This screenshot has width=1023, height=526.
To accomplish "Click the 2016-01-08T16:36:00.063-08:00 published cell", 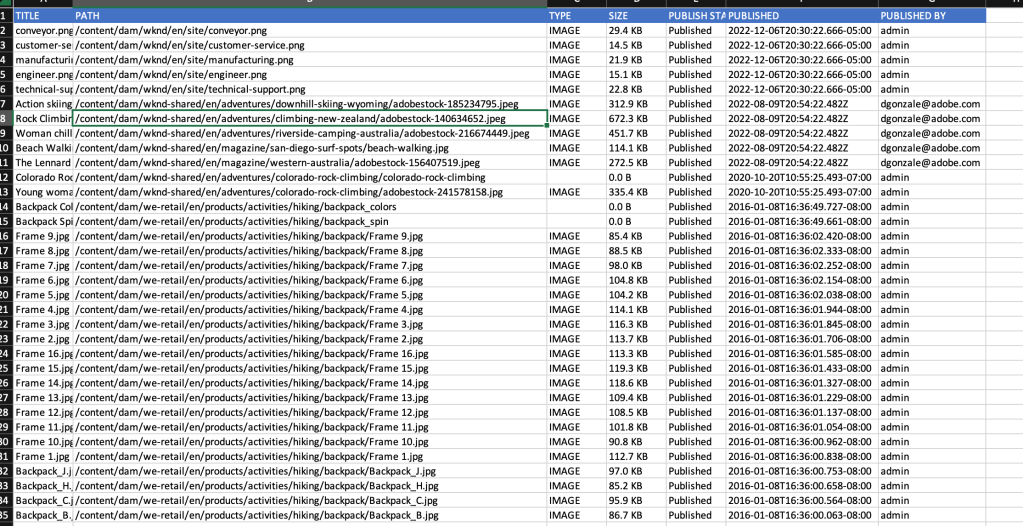I will click(800, 515).
